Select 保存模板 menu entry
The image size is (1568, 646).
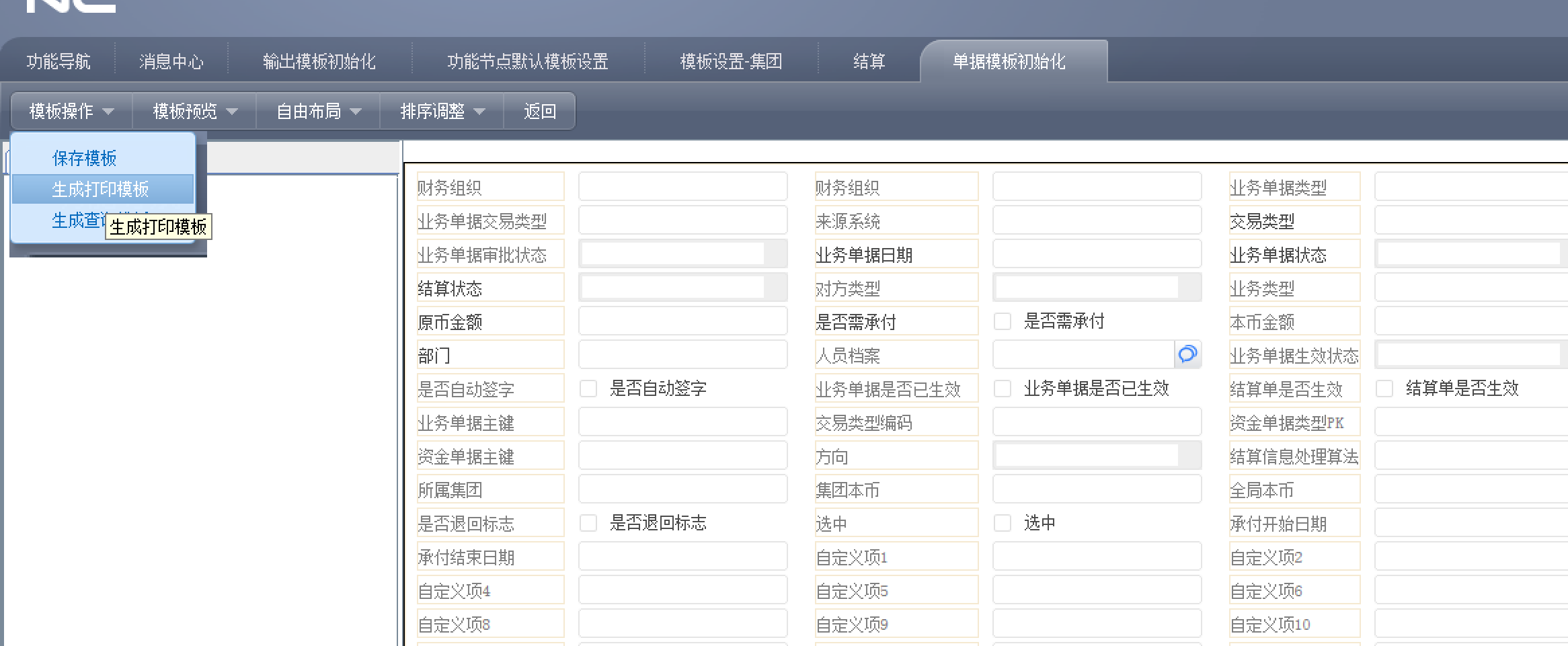point(103,158)
